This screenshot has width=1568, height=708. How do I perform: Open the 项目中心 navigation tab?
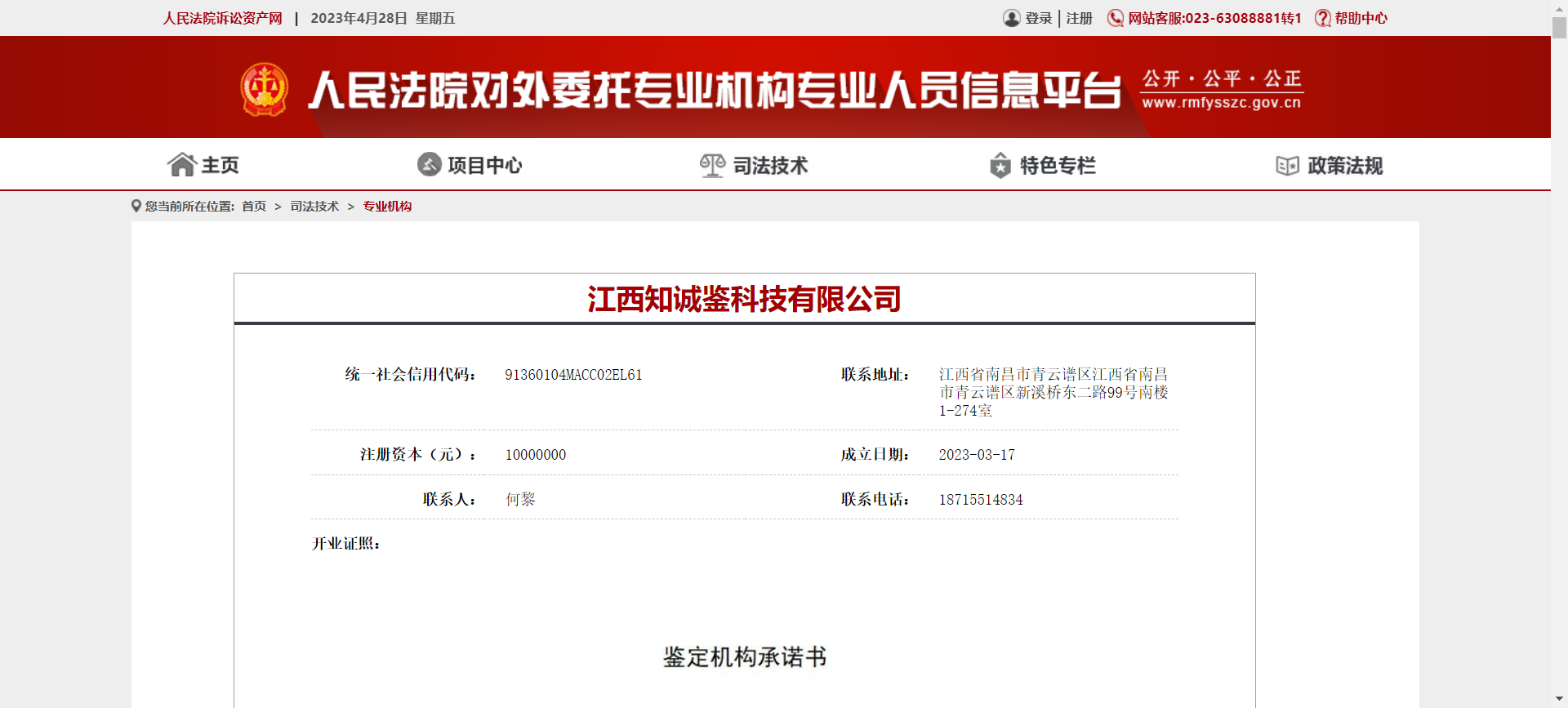(470, 165)
